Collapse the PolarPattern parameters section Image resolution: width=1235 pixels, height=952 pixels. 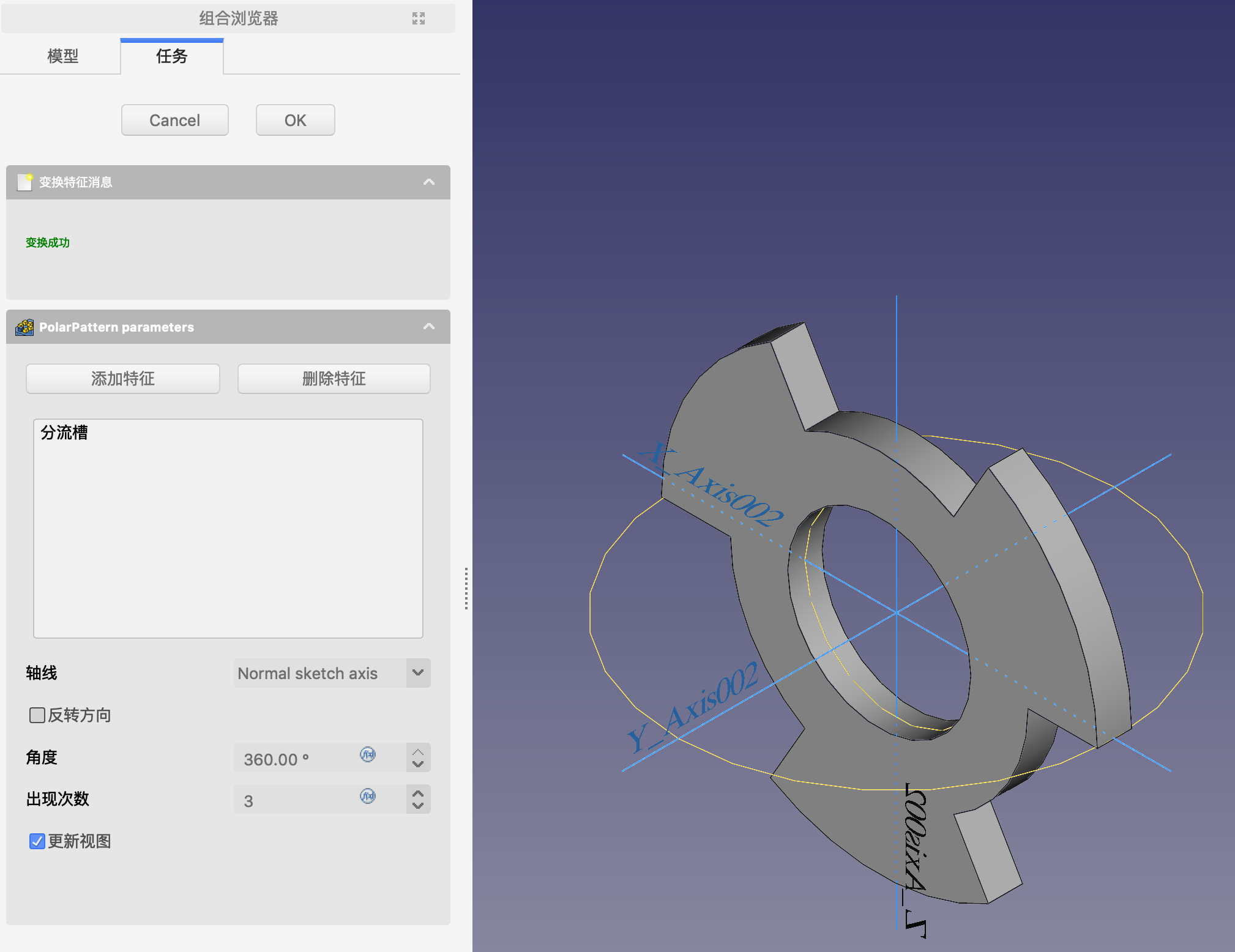tap(429, 327)
